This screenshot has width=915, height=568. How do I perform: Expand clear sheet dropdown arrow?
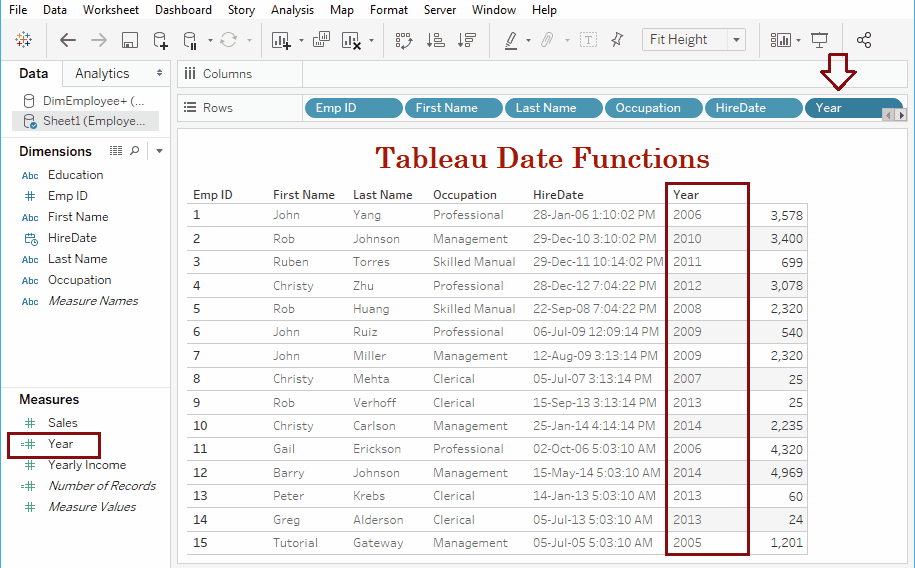[371, 40]
